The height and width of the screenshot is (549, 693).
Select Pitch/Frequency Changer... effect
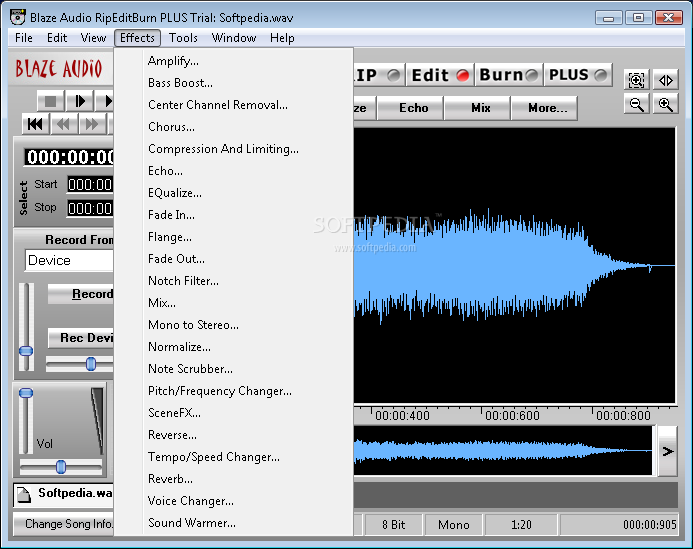coord(234,391)
